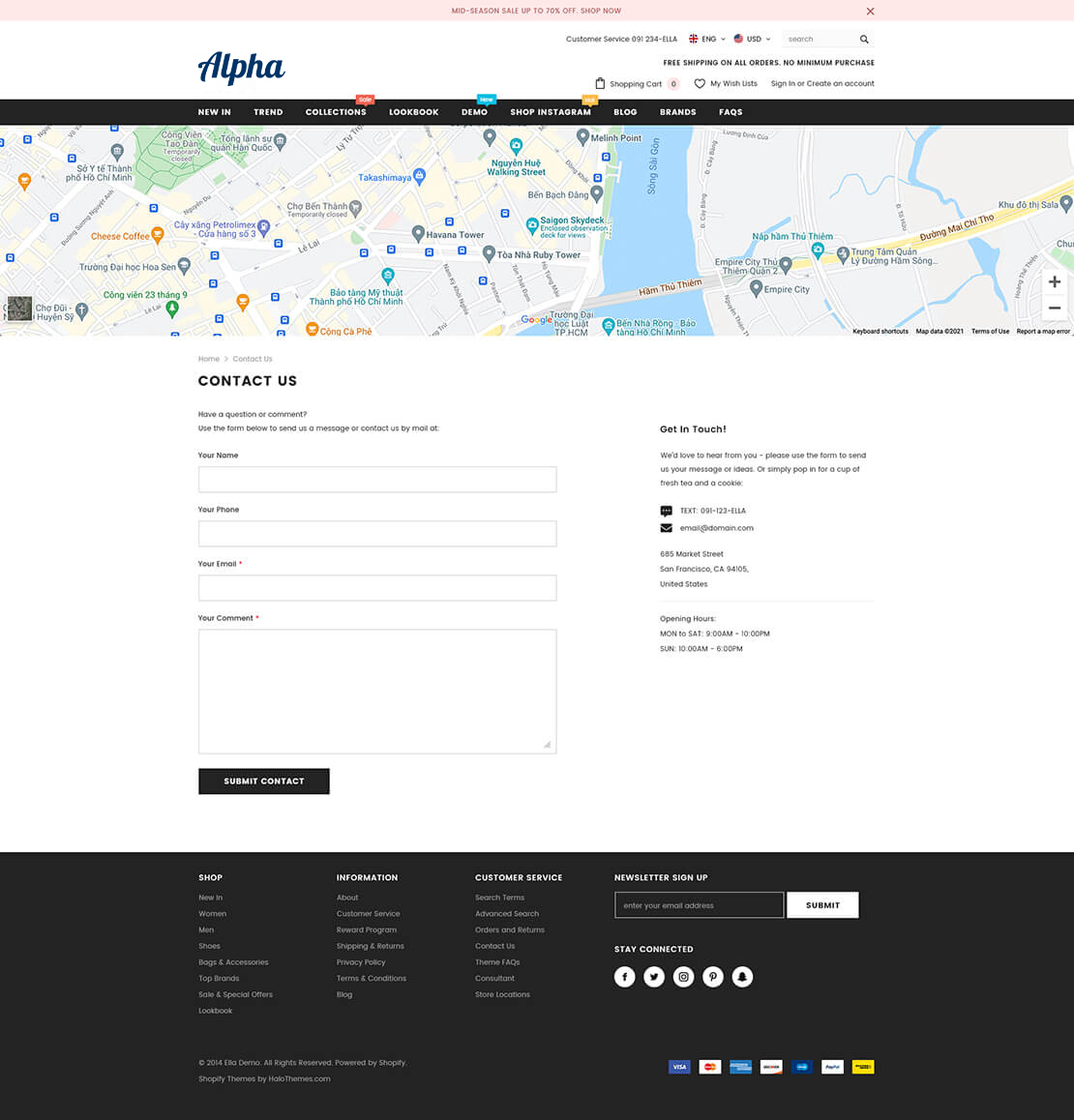Click the My Wish Lists heart icon

[x=700, y=83]
